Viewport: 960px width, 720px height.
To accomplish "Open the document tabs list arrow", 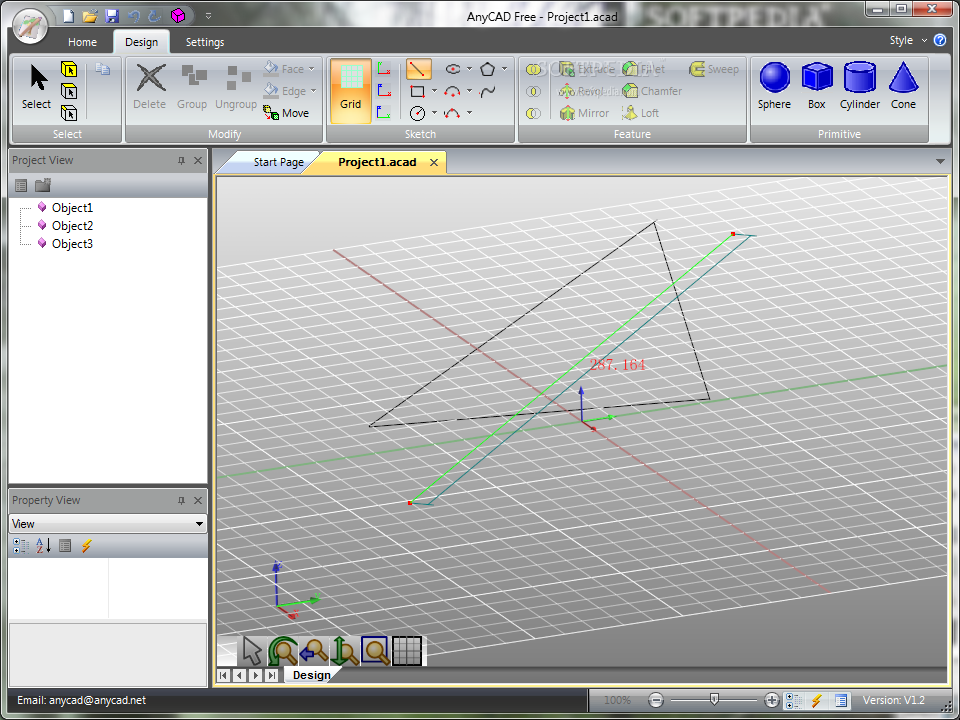I will coord(940,162).
